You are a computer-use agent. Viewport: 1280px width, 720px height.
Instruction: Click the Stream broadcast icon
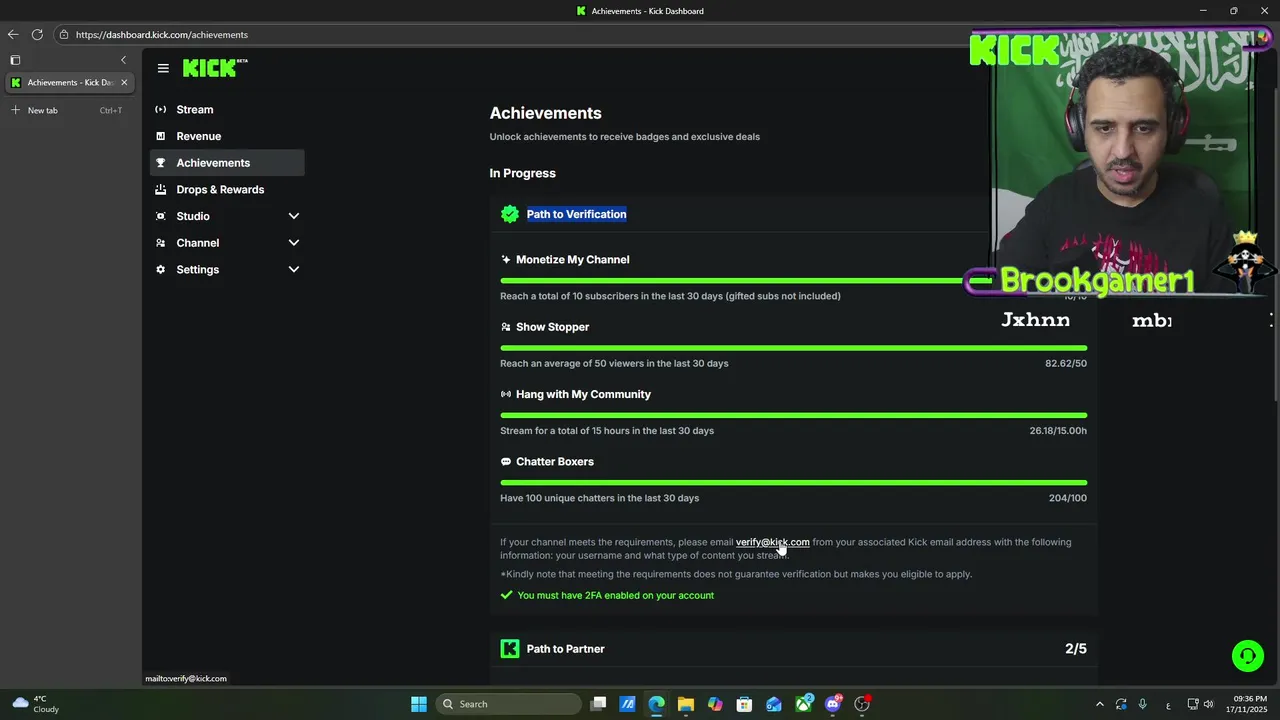[161, 110]
